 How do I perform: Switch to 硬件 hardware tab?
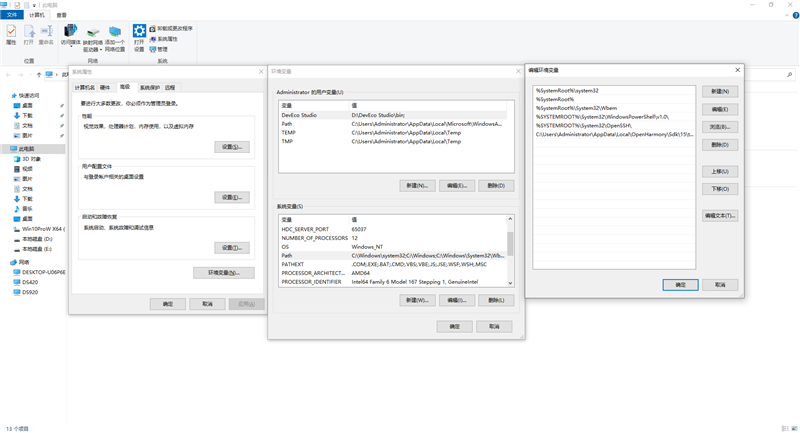[105, 88]
